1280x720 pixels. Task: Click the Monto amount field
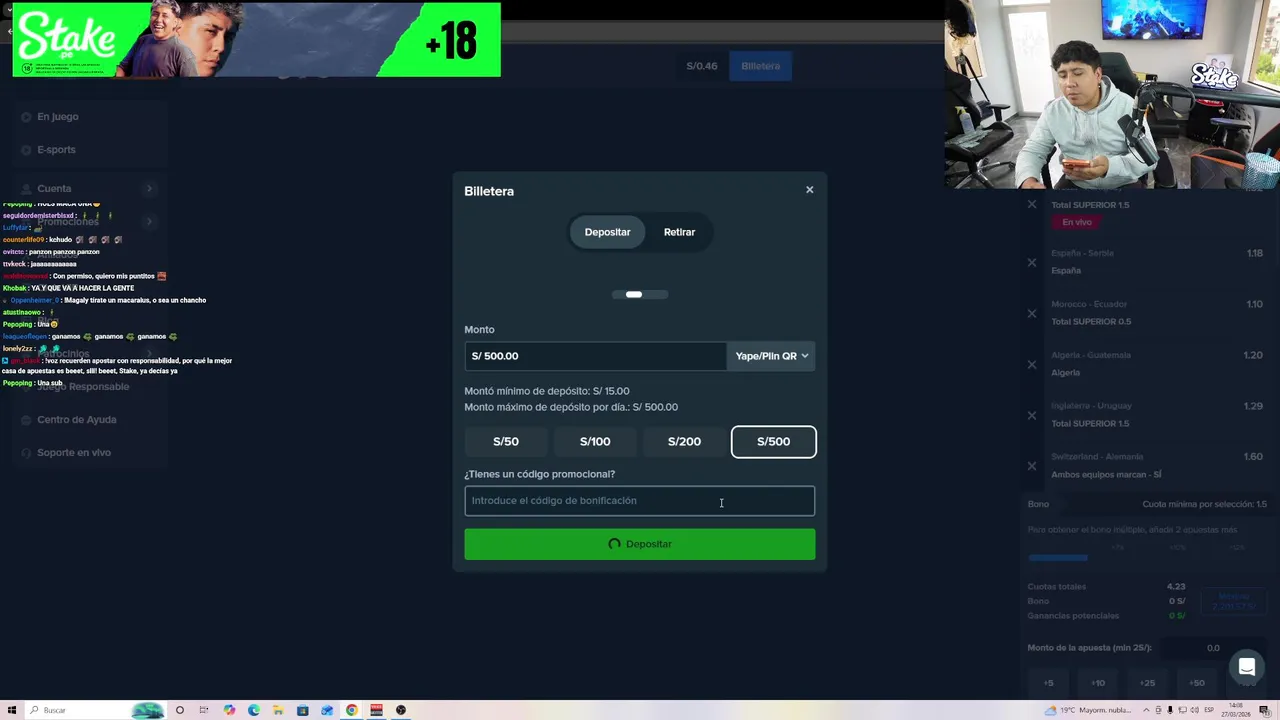[x=595, y=356]
